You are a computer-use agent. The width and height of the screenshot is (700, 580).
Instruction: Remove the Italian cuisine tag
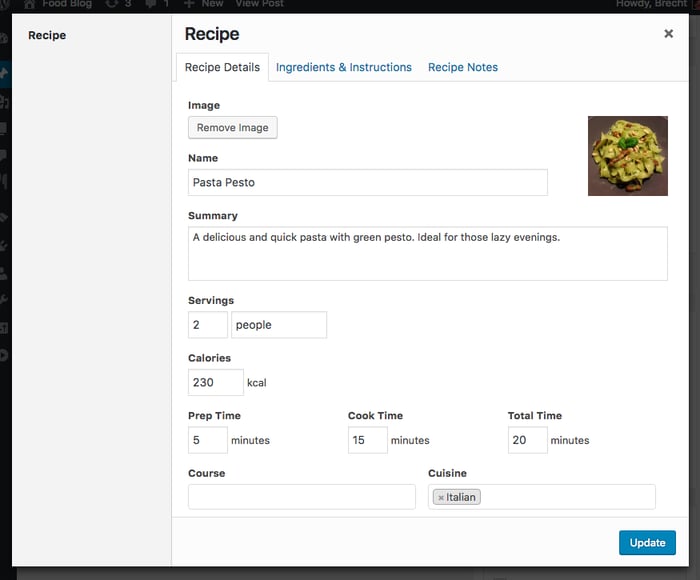pos(441,497)
